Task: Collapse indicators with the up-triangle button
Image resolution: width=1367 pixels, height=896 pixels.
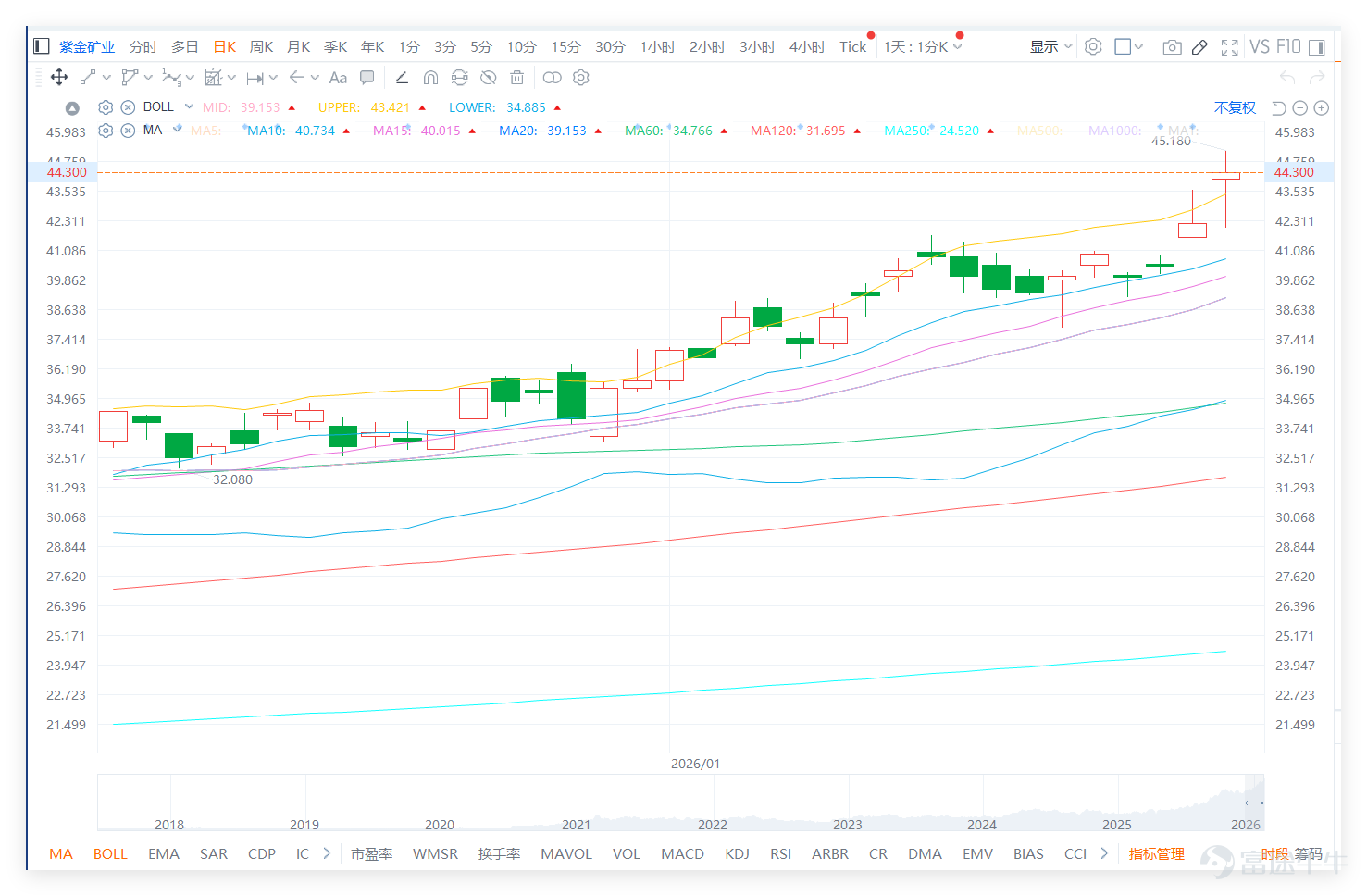Action: pyautogui.click(x=72, y=108)
